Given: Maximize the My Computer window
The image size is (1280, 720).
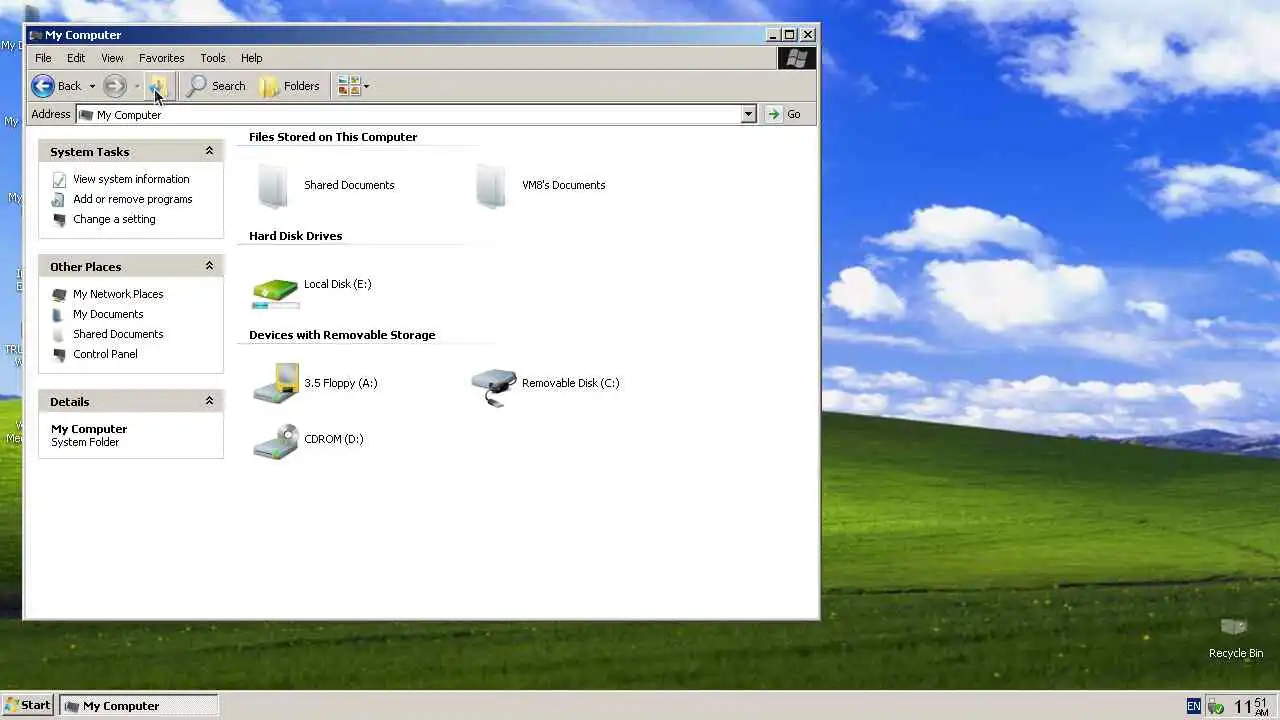Looking at the screenshot, I should 790,35.
